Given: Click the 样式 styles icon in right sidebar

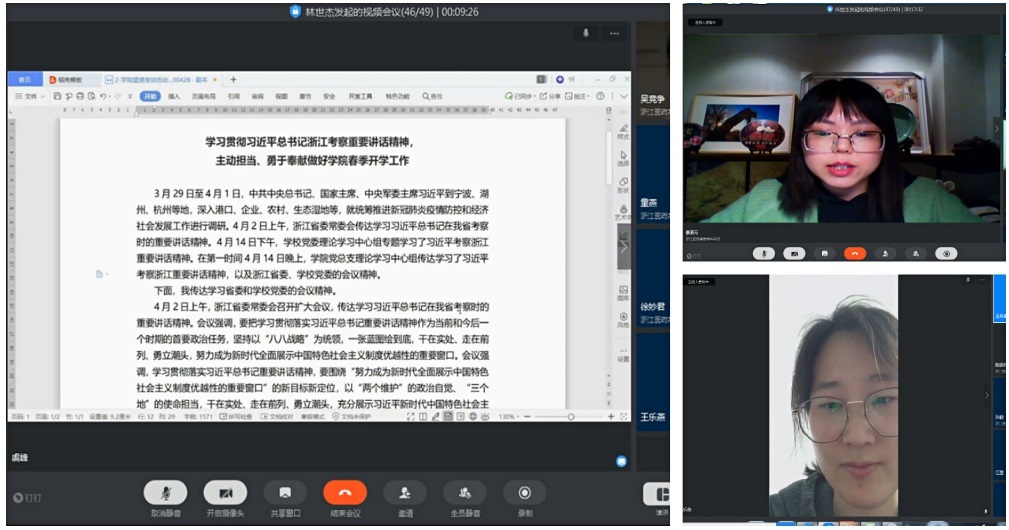Looking at the screenshot, I should coord(623,131).
